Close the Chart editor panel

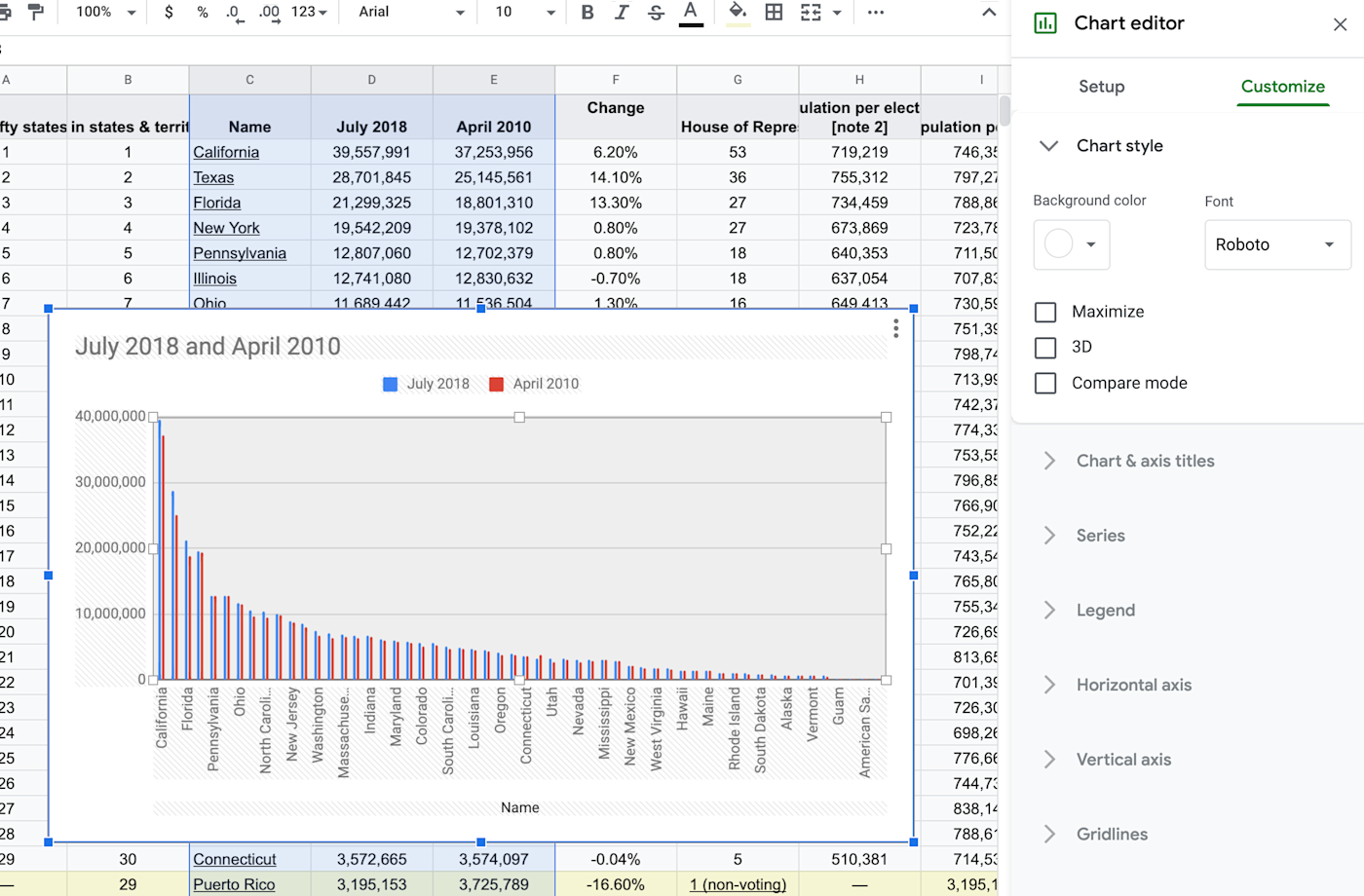point(1340,24)
